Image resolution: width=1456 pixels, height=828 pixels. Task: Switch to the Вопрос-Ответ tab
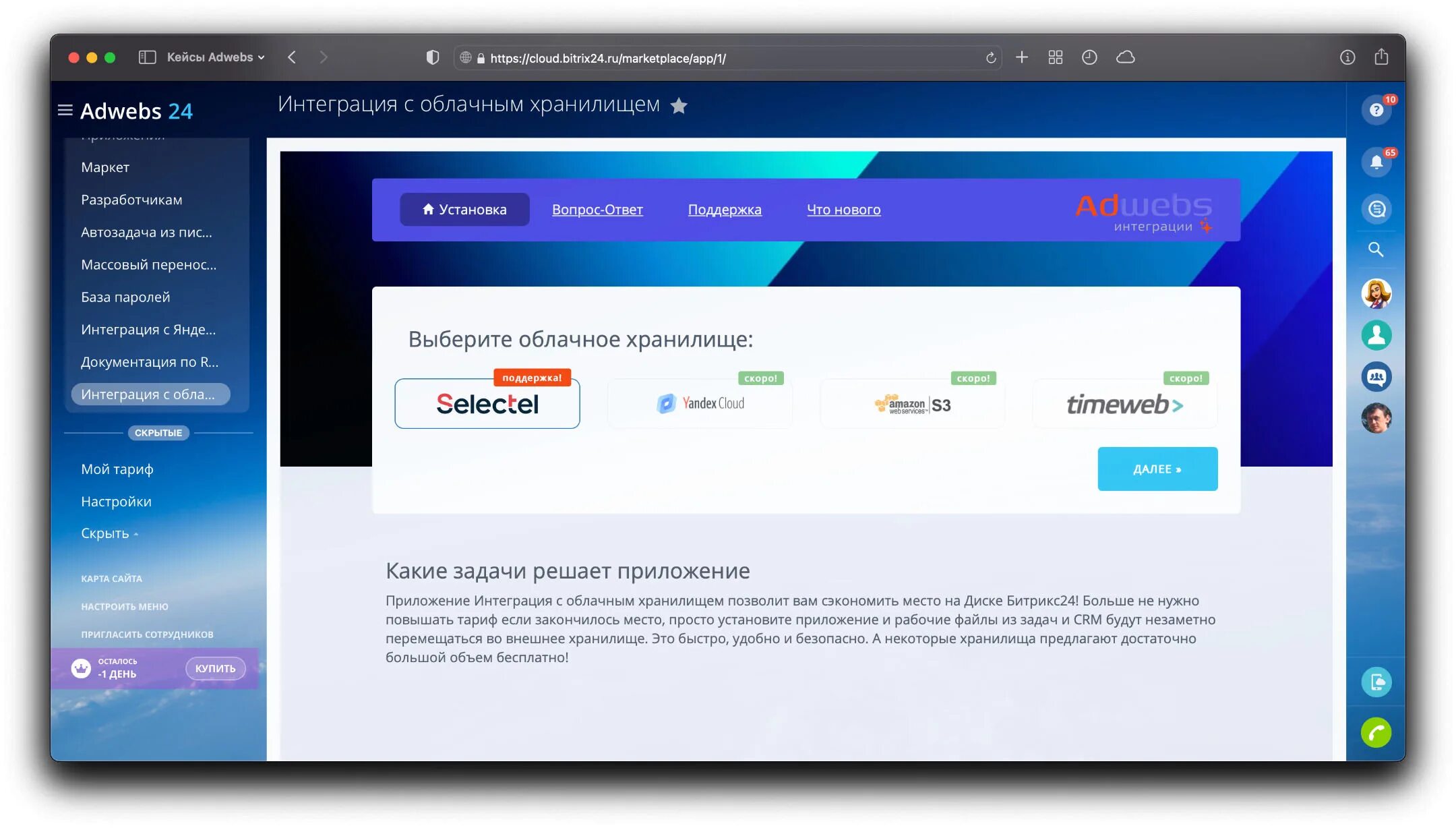click(x=597, y=210)
